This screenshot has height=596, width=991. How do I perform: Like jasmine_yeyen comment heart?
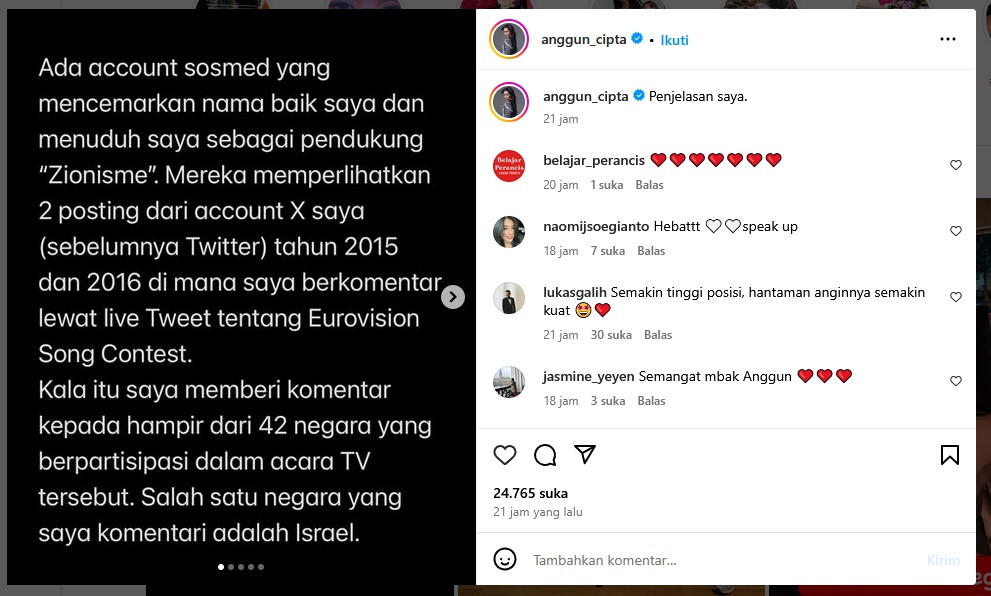tap(956, 381)
